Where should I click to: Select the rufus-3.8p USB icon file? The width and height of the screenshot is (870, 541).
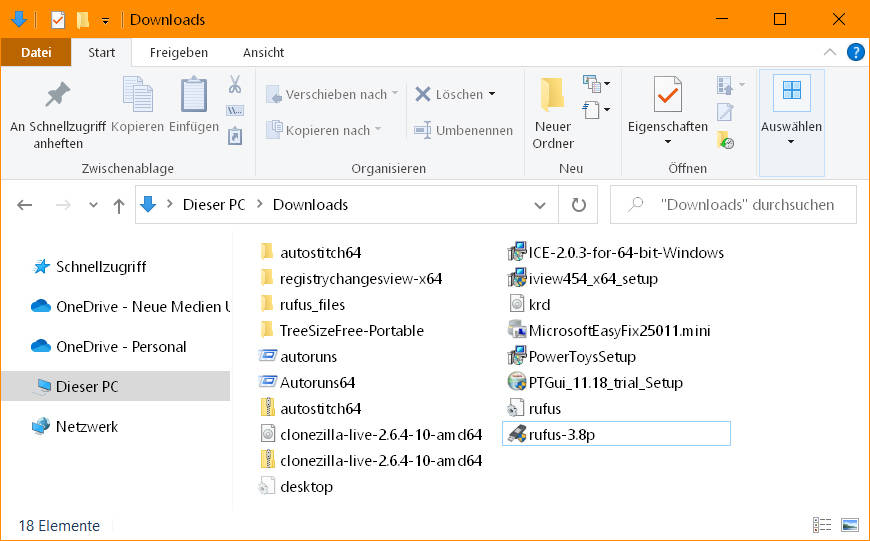click(616, 434)
